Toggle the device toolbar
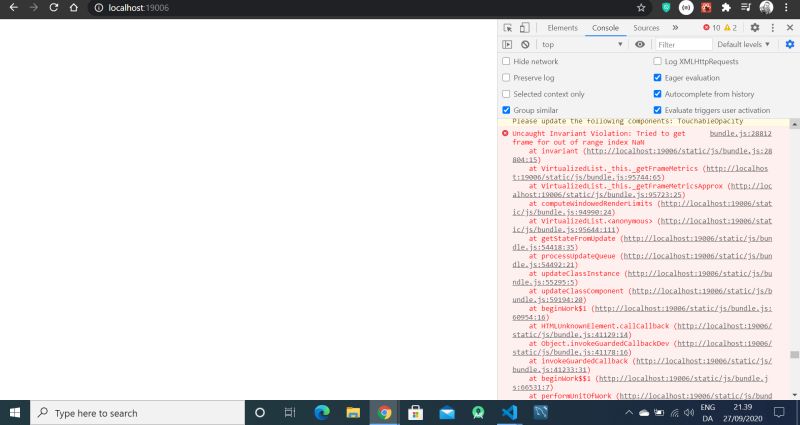The image size is (800, 425). [524, 28]
